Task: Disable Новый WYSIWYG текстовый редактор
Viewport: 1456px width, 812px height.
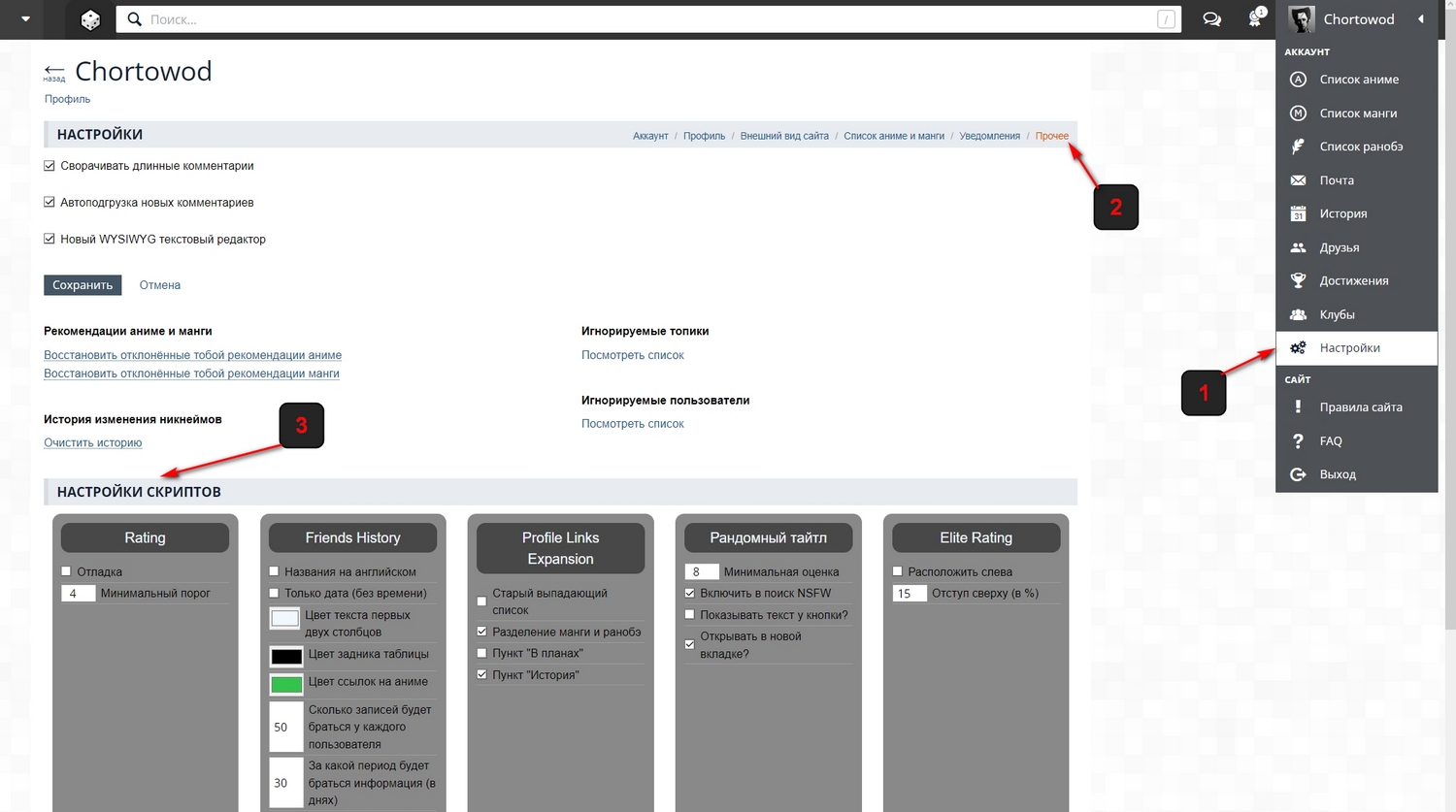Action: tap(49, 239)
